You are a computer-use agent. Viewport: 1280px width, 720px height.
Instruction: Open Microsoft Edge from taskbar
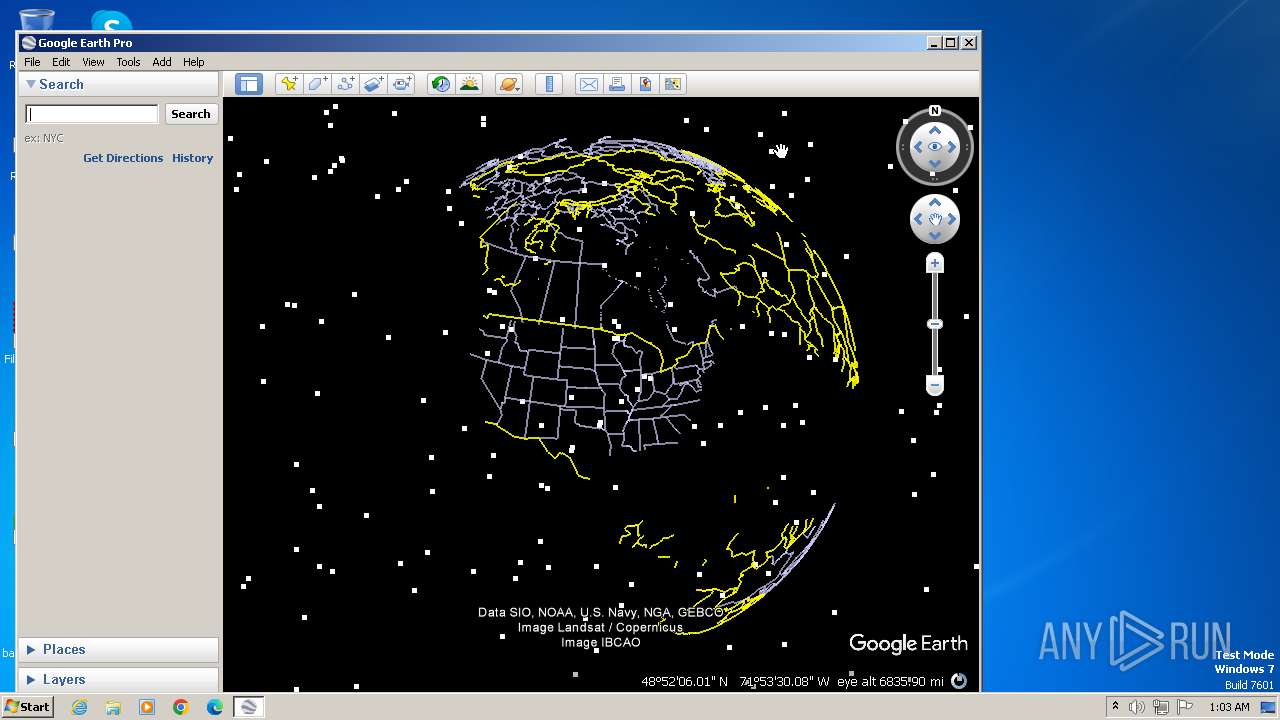(215, 707)
